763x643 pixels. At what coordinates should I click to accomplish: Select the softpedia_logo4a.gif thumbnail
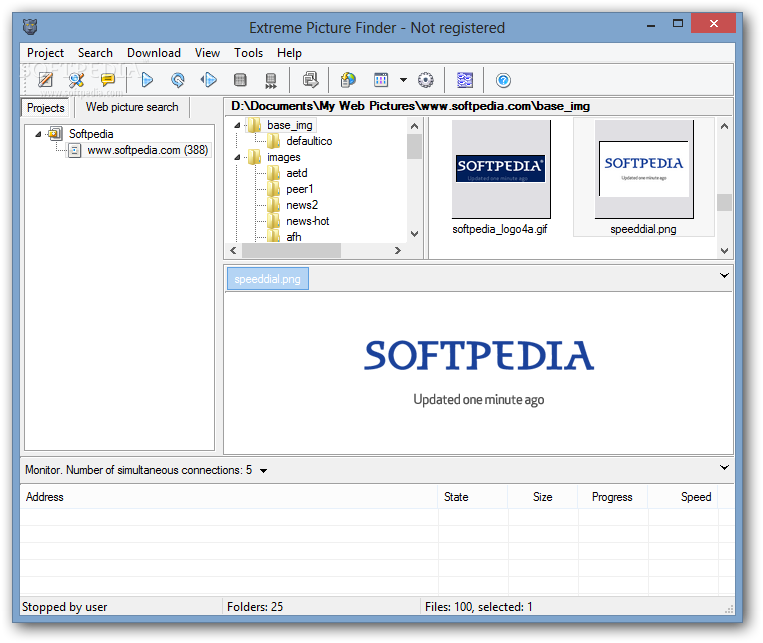coord(500,178)
